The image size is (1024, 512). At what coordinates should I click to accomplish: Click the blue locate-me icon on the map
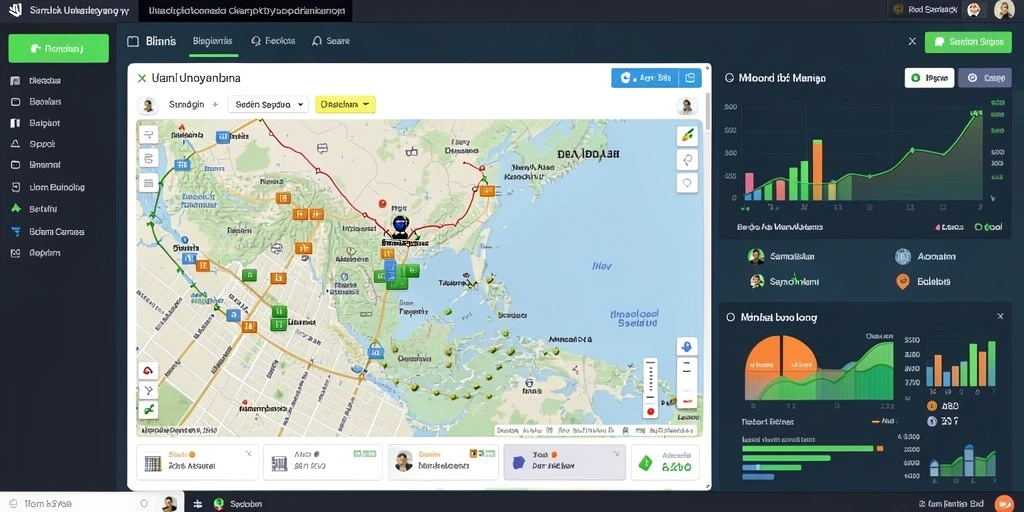click(687, 346)
